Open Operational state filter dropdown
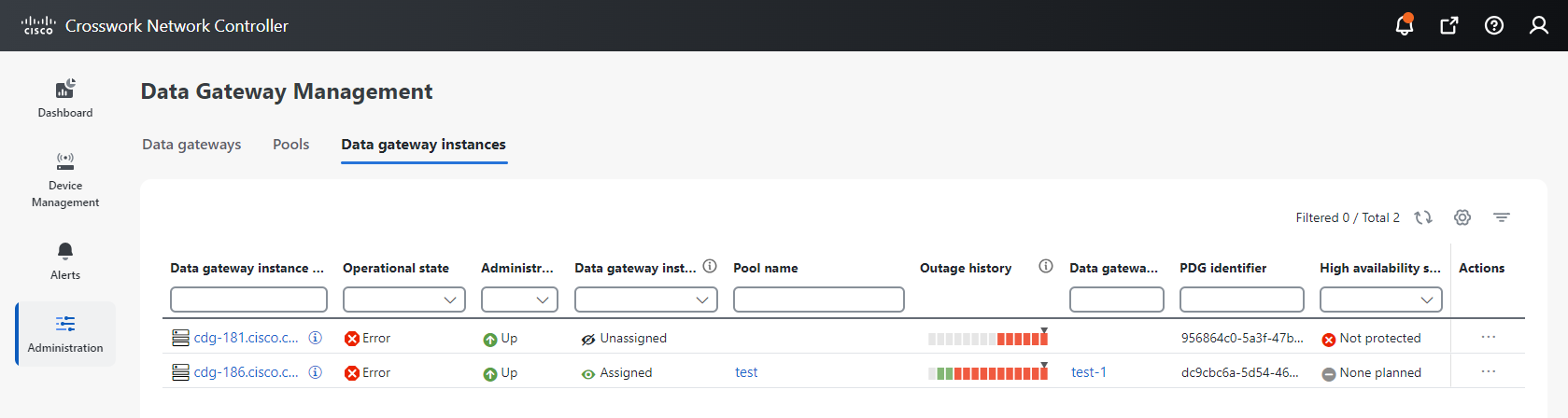The height and width of the screenshot is (418, 1568). coord(404,300)
